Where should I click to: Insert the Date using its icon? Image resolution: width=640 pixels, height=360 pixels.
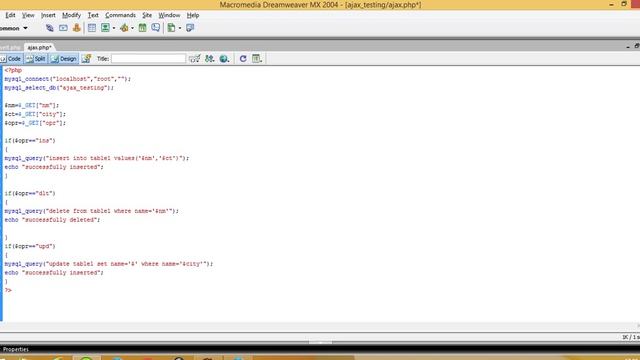click(x=142, y=28)
